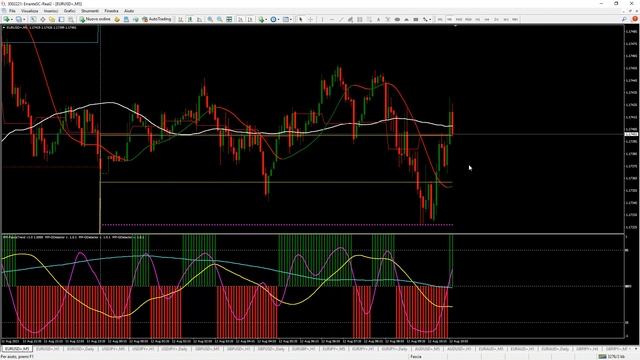Viewport: 640px width, 360px height.
Task: Zoom in on the chart
Action: [x=210, y=19]
